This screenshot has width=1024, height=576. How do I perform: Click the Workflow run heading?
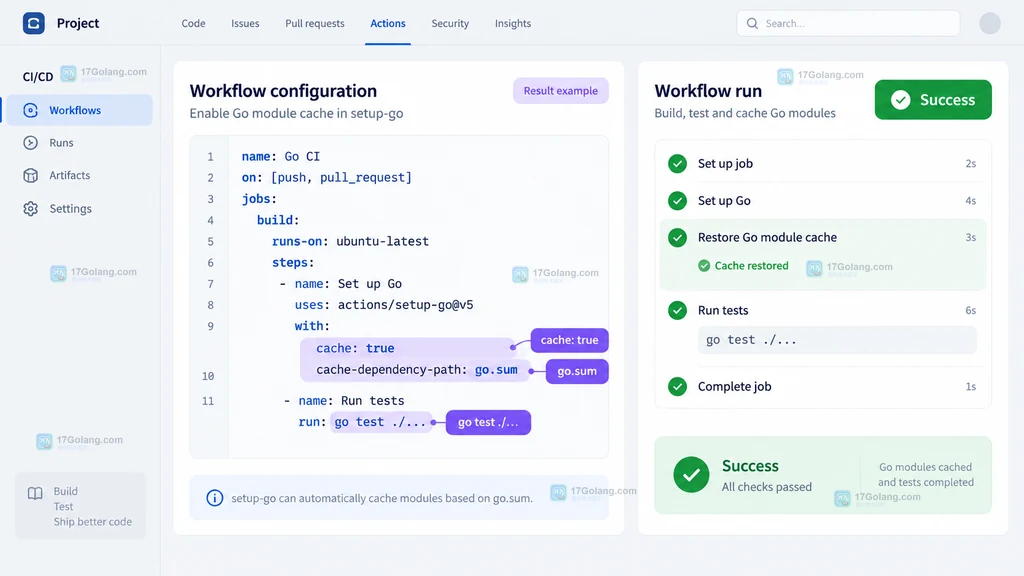[x=708, y=91]
